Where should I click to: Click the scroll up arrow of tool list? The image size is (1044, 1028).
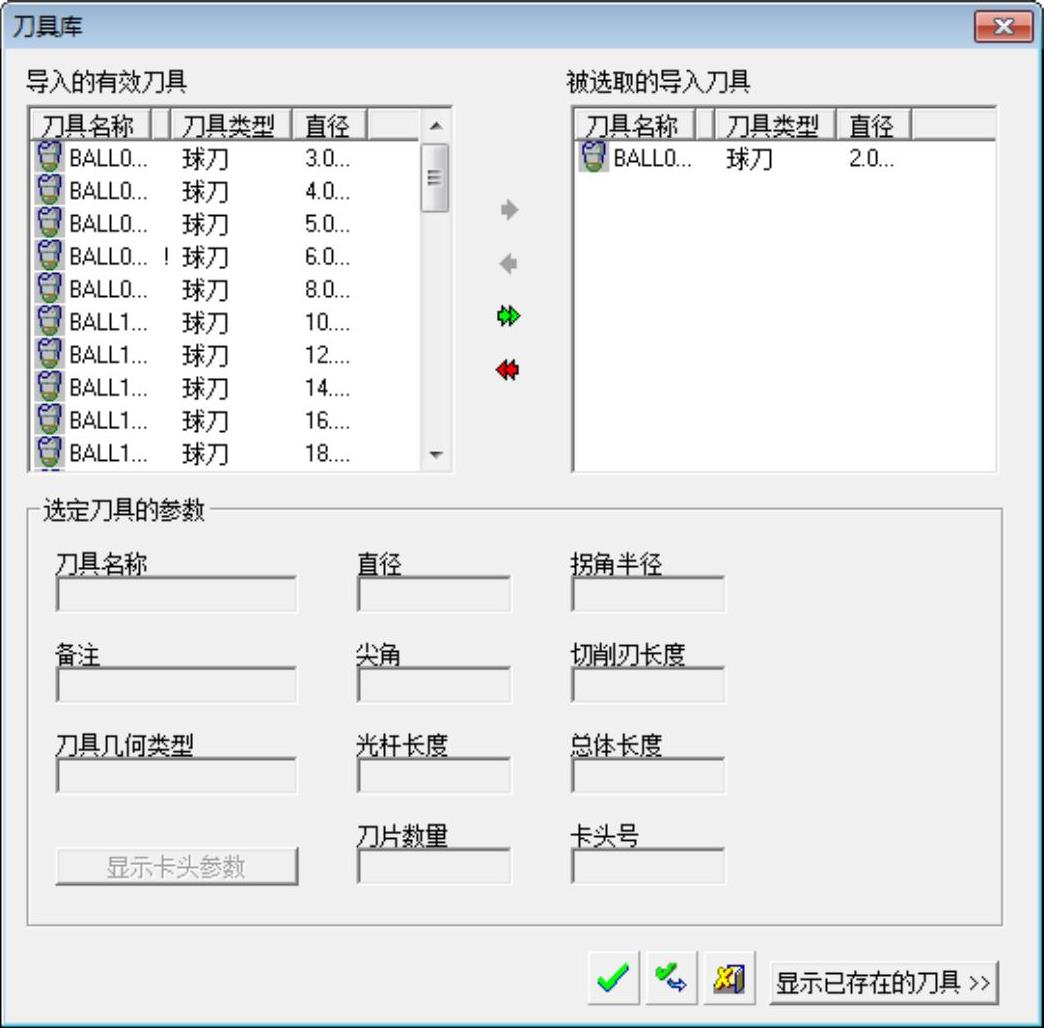[x=436, y=125]
